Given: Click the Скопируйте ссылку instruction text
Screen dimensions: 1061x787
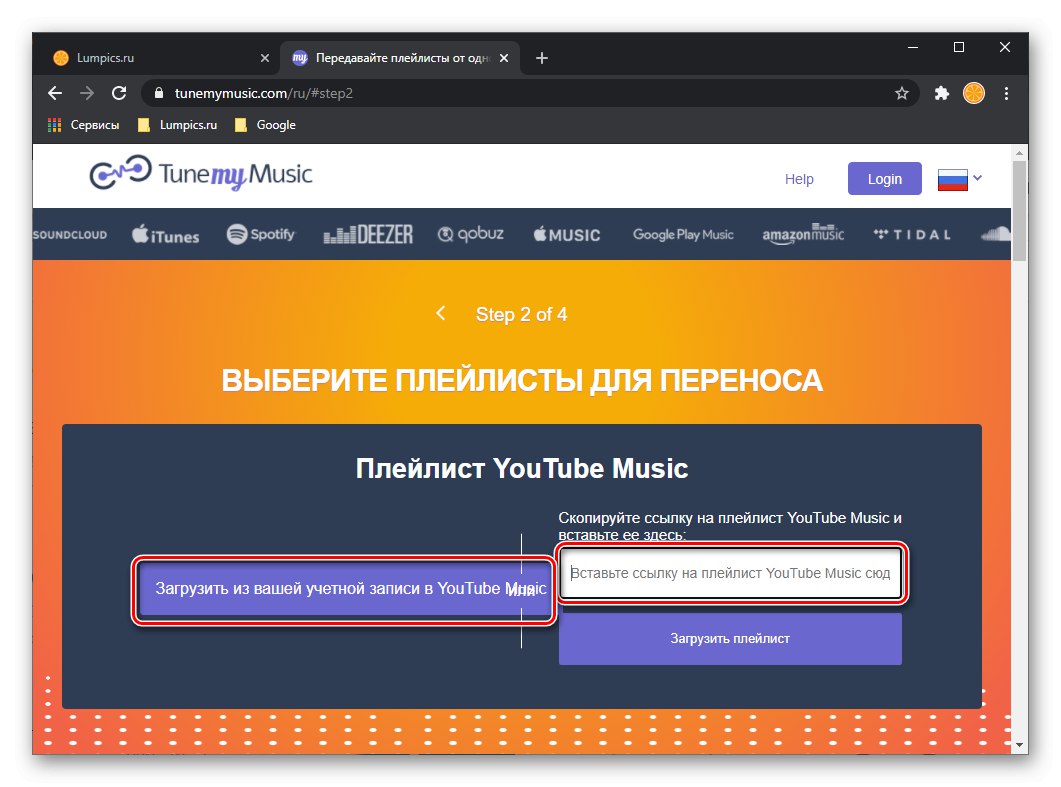Looking at the screenshot, I should click(x=730, y=526).
